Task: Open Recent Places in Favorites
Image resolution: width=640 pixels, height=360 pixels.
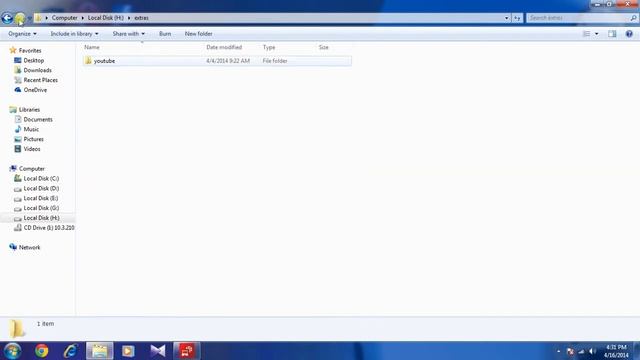Action: [40, 80]
